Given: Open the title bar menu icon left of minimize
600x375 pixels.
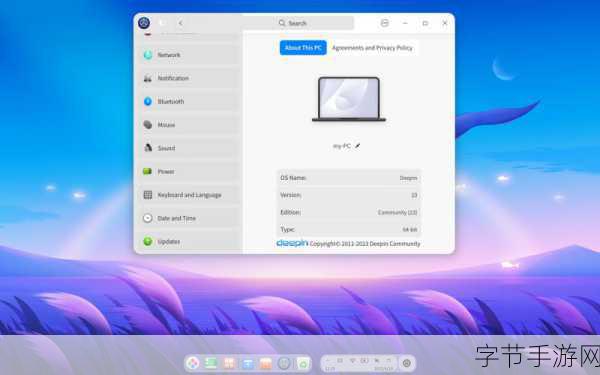Looking at the screenshot, I should [x=385, y=23].
